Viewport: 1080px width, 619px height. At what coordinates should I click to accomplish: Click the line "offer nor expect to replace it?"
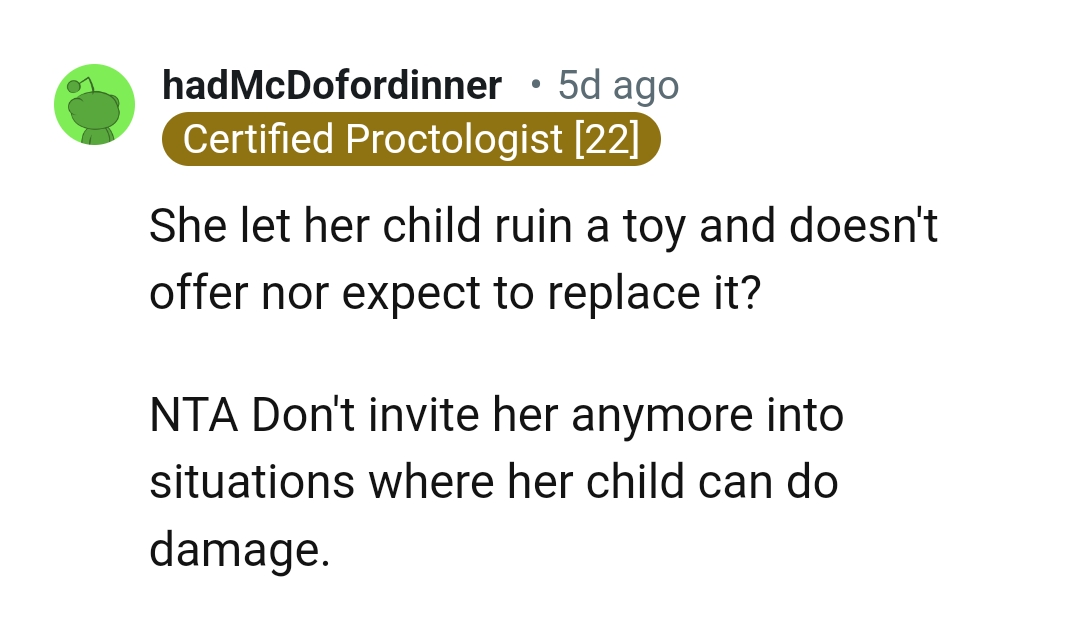pyautogui.click(x=454, y=292)
